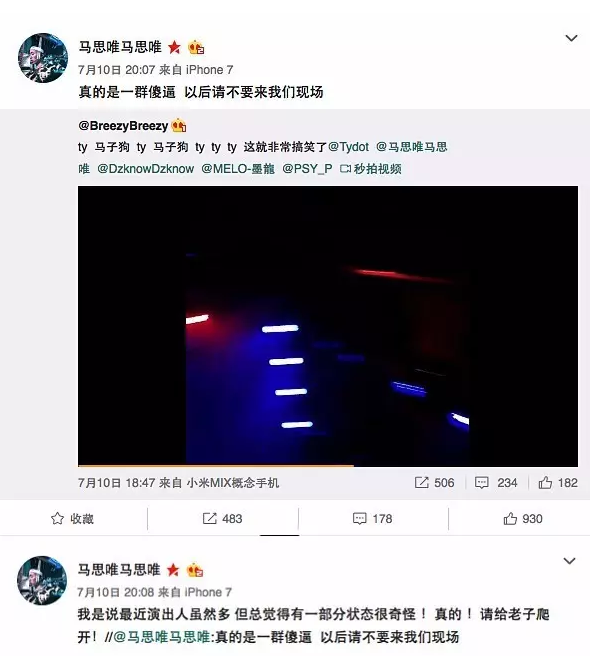
Task: Click the first post's profile avatar
Action: [43, 58]
